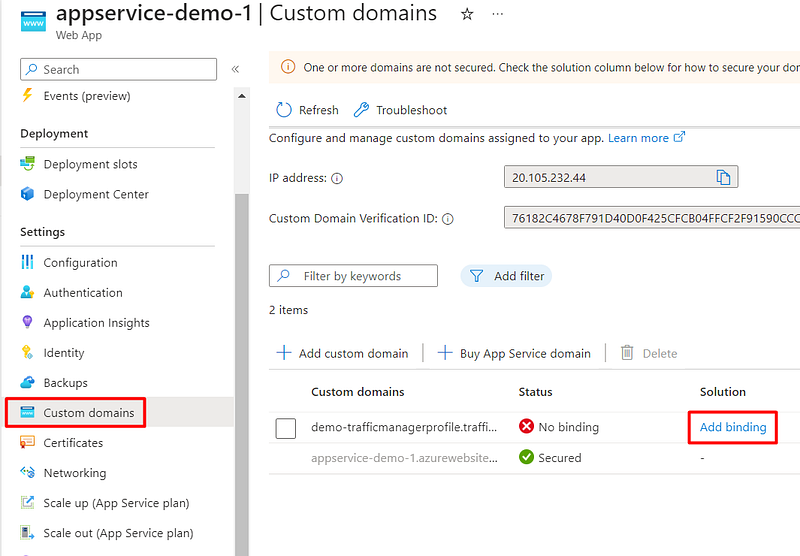Open Authentication settings
The image size is (800, 556).
pos(83,293)
